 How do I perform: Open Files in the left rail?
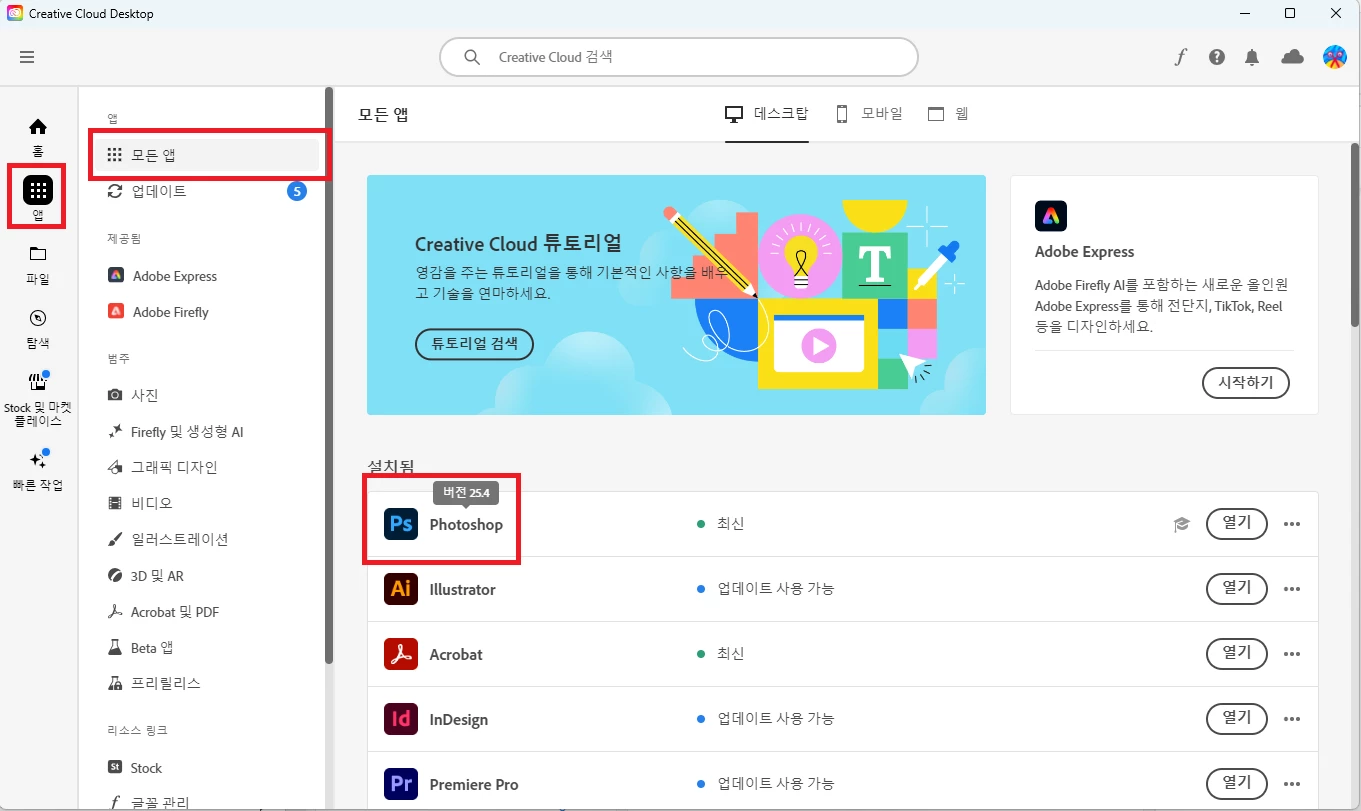37,265
